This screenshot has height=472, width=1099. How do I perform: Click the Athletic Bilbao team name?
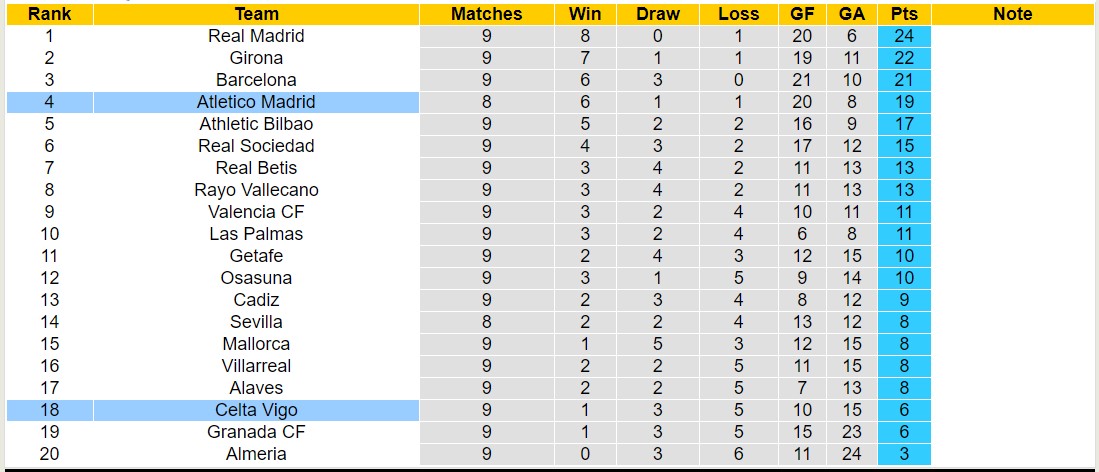click(x=256, y=124)
